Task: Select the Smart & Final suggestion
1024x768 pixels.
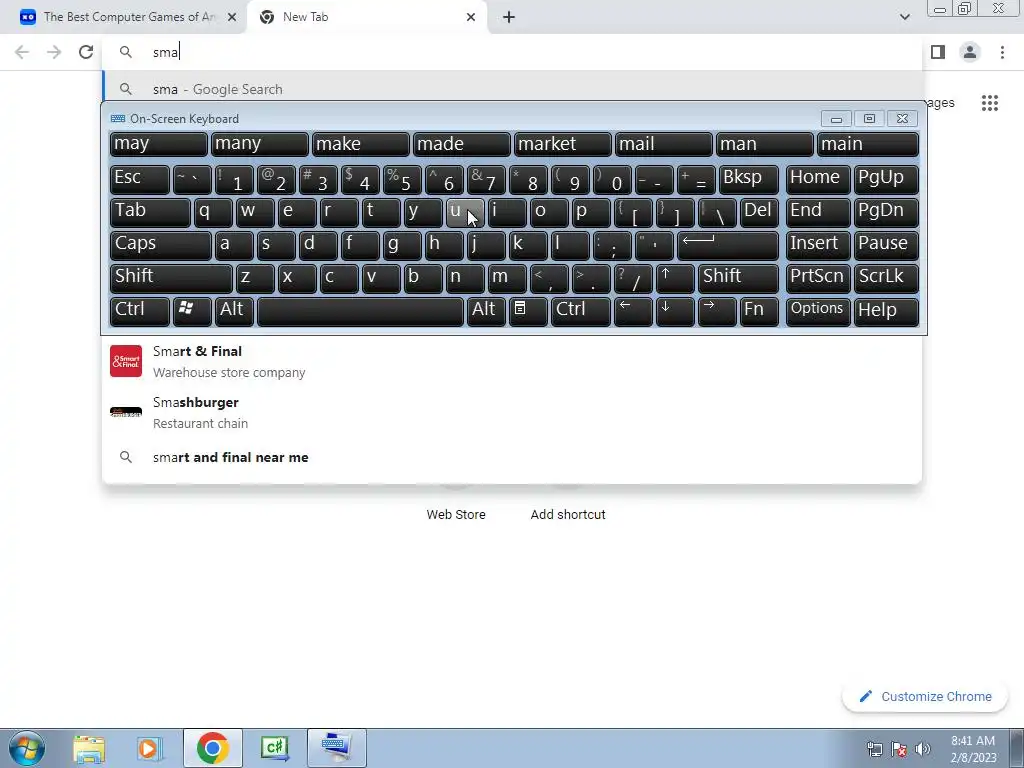Action: tap(512, 361)
